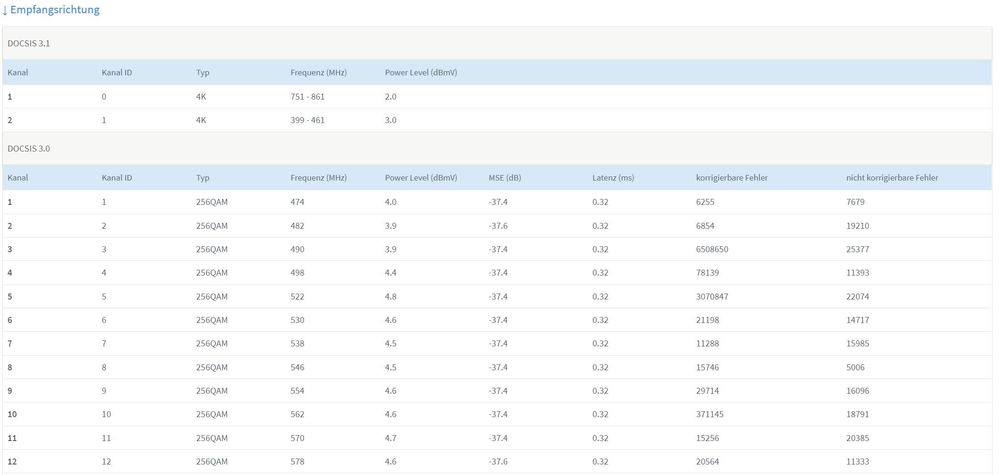Screen dimensions: 999x475
Task: Click correctable error value 6508650
Action: tap(718, 249)
